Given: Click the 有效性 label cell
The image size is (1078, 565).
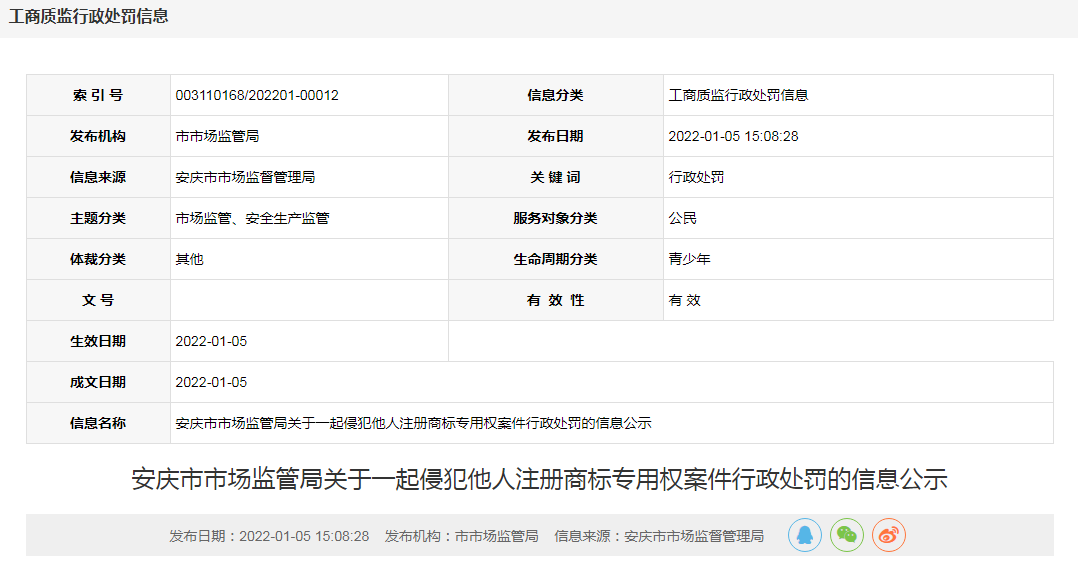Looking at the screenshot, I should tap(556, 300).
